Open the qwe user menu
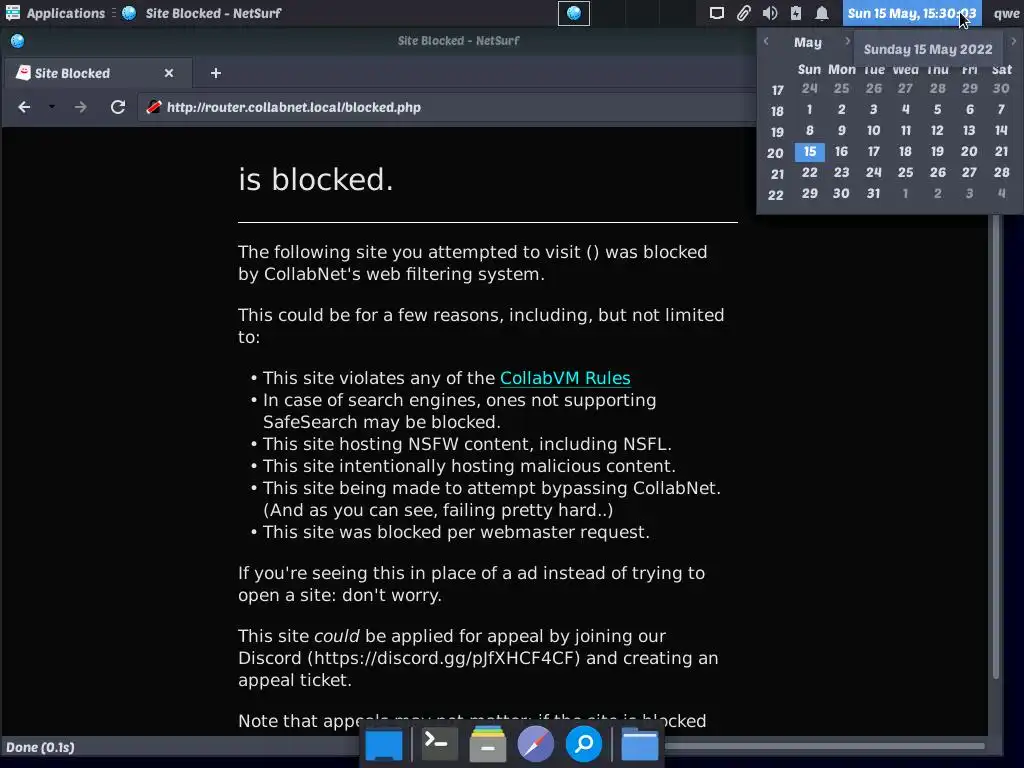Viewport: 1024px width, 768px height. tap(1006, 13)
